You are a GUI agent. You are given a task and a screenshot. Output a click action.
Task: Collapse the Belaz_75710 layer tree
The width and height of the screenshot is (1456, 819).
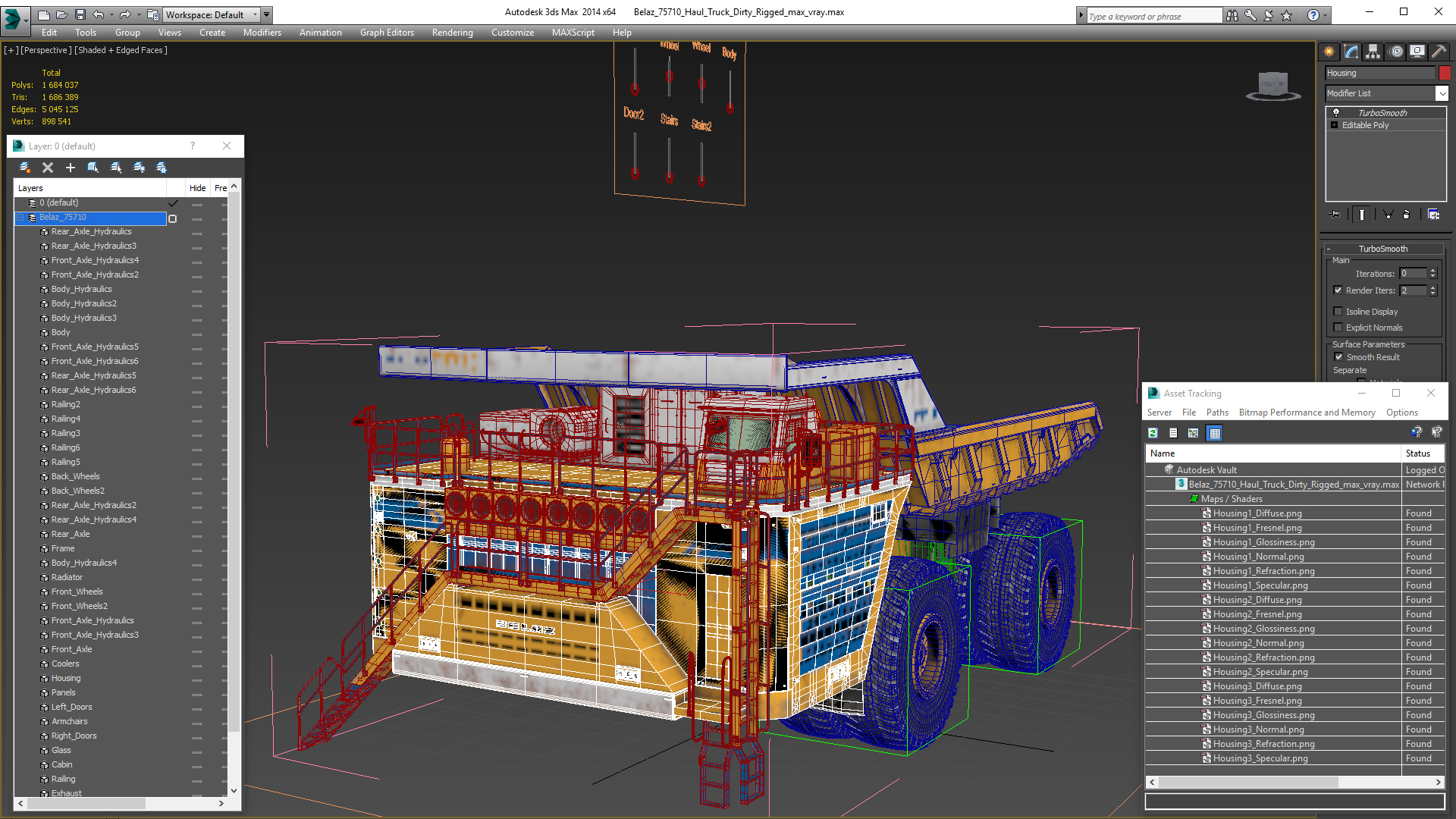click(x=20, y=218)
